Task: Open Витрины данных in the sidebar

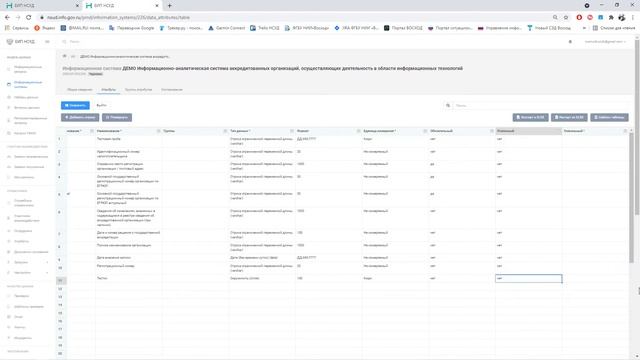Action: click(x=27, y=108)
